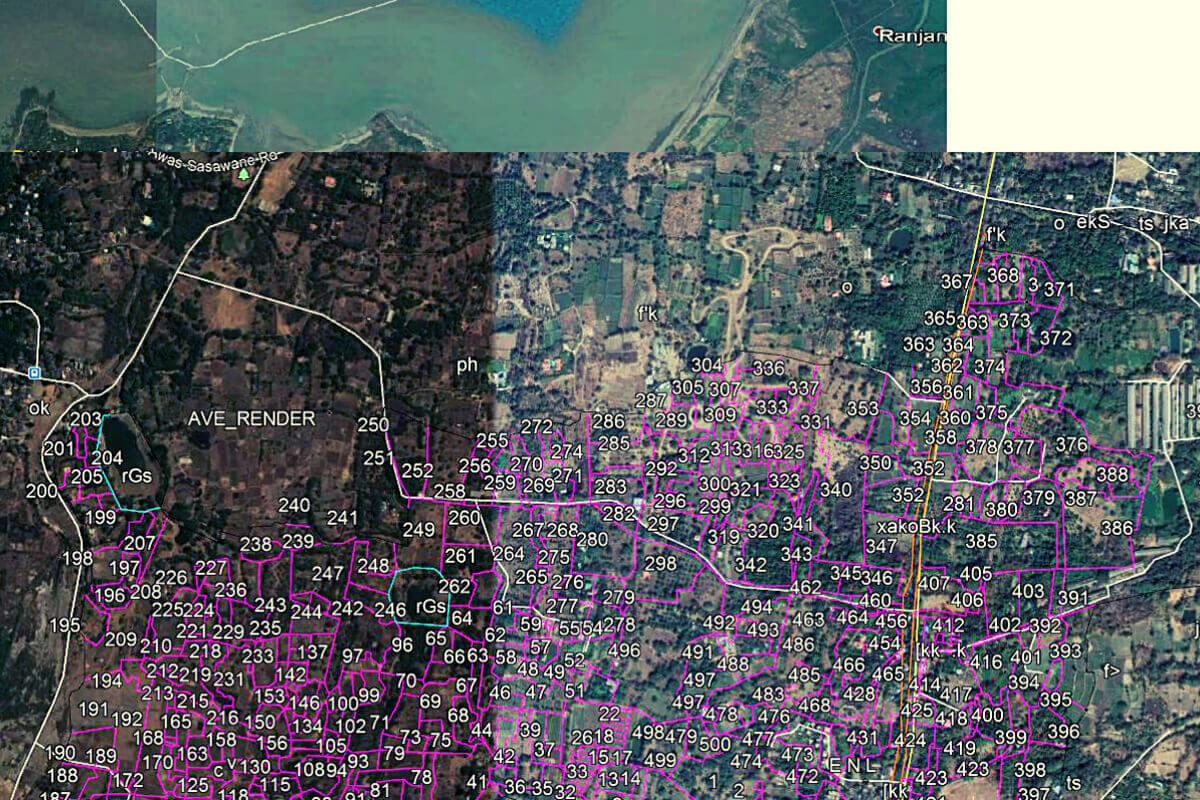Select the red place marker beside Ranjan

point(878,31)
